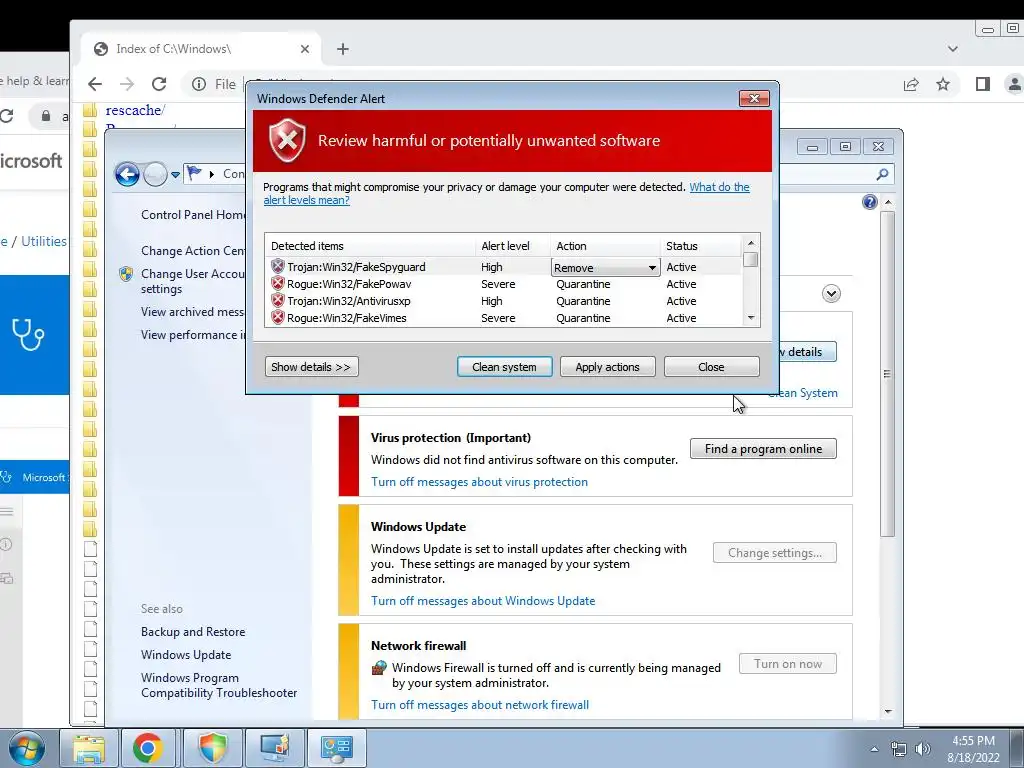
Task: Select the Trojan:Win32/Antivirusxp threat icon
Action: pos(278,300)
